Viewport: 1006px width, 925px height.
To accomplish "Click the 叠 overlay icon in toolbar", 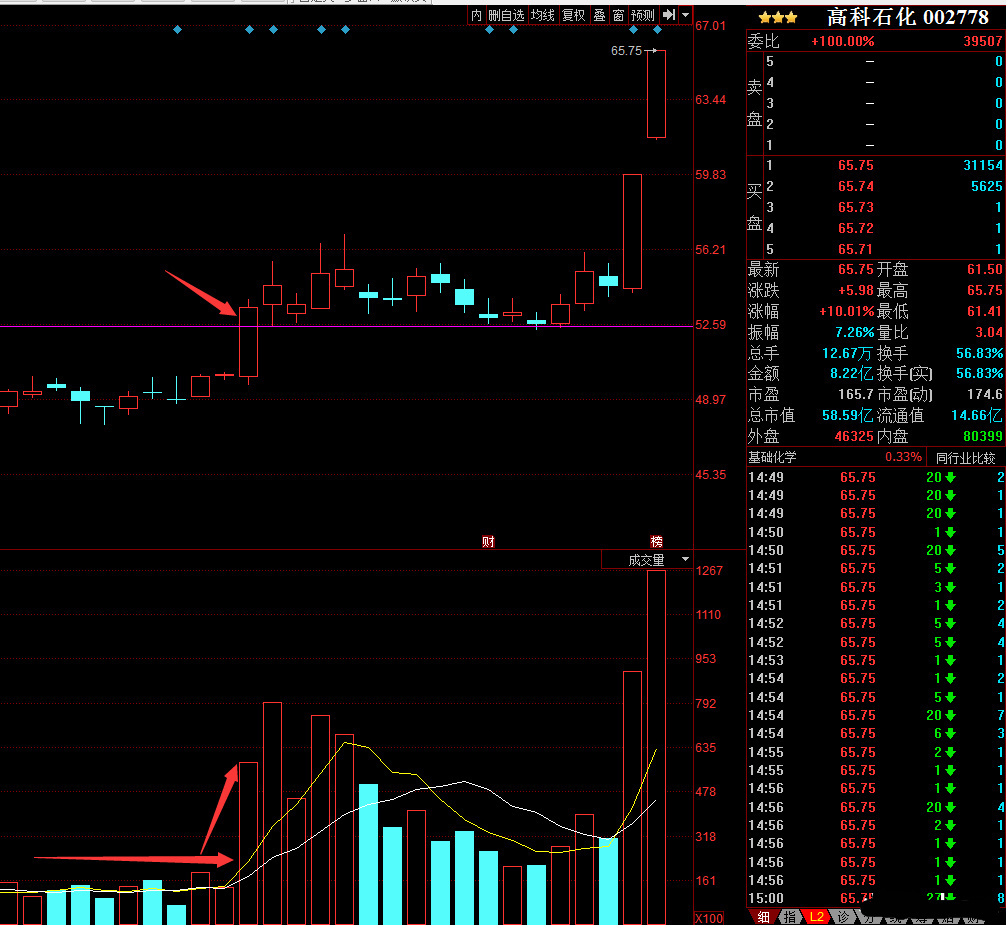I will click(599, 15).
